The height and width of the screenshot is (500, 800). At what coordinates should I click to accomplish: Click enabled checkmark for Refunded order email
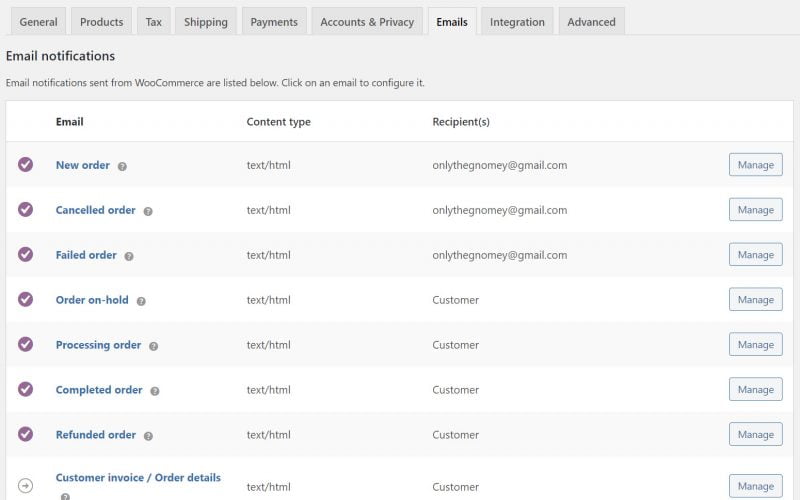tap(26, 435)
